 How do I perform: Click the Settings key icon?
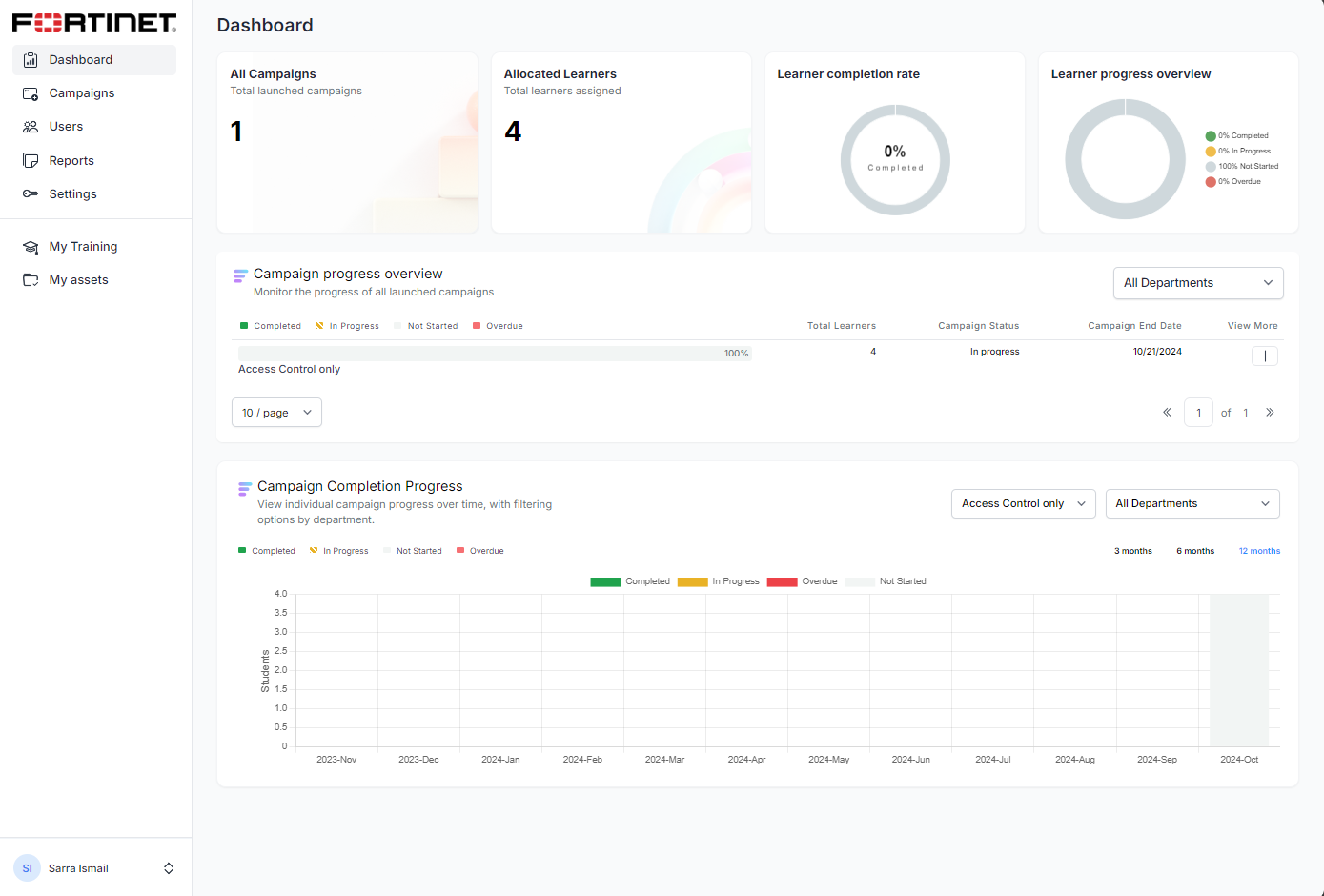(x=31, y=193)
